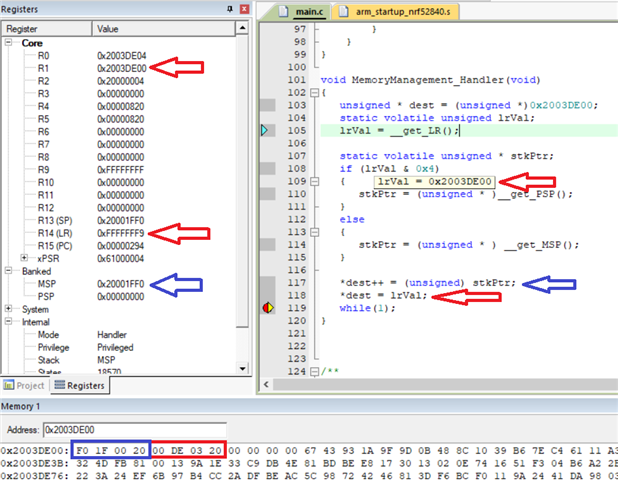Expand the xPSR register
The image size is (618, 480).
(24, 259)
